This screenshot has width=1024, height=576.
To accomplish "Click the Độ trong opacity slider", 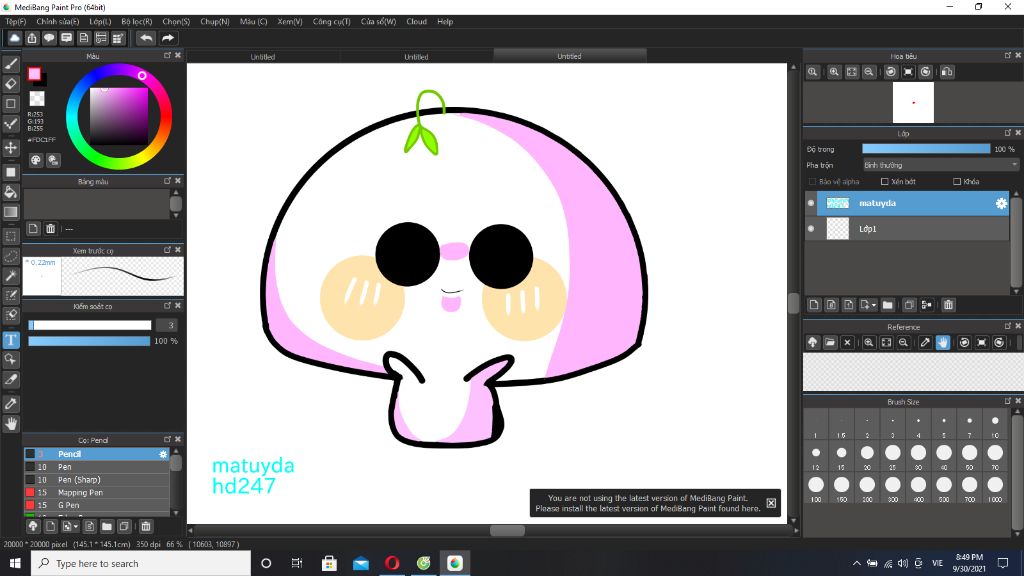I will click(x=925, y=149).
